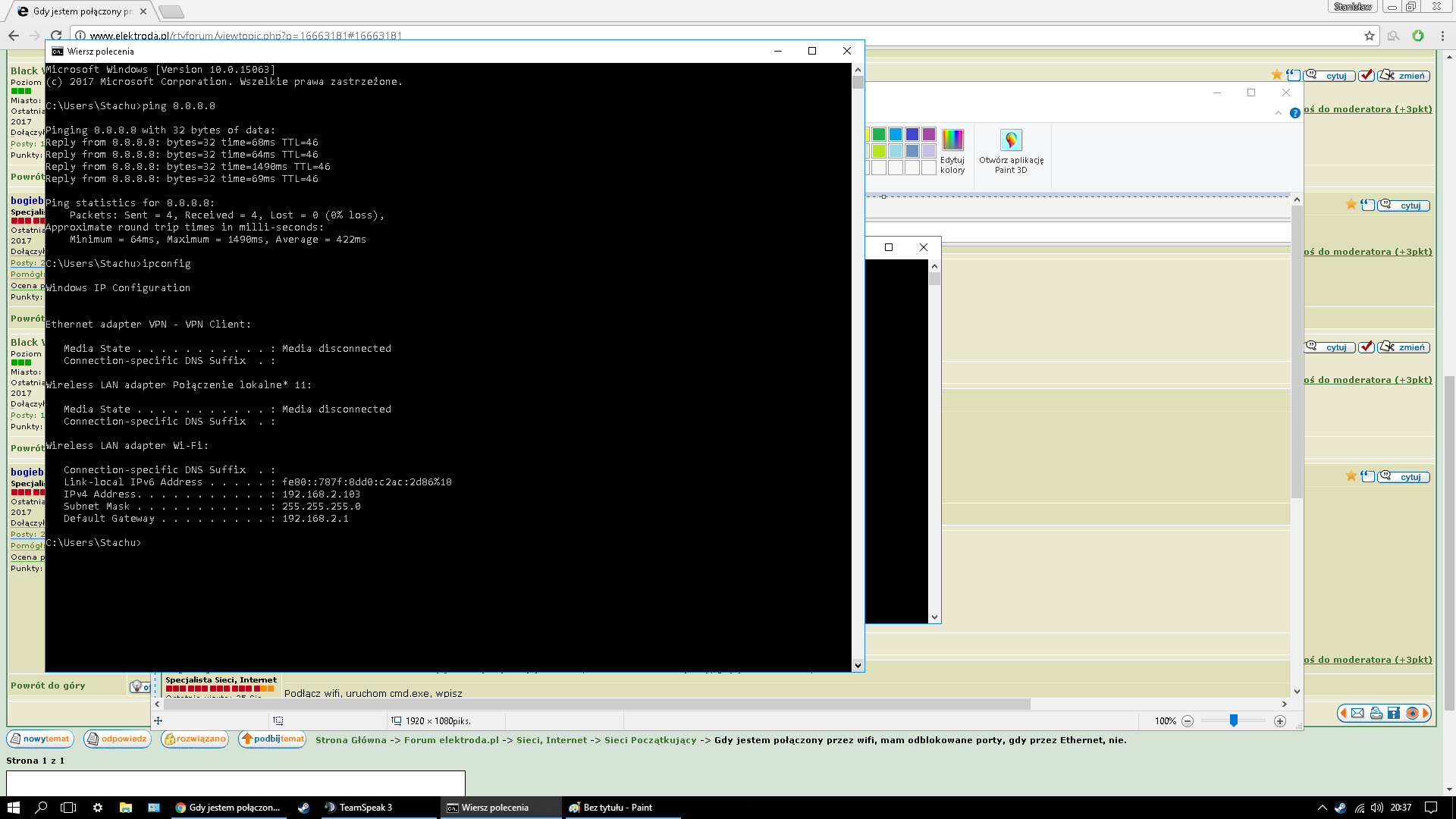1456x819 pixels.
Task: Pick the indigo blue swatch in Paint
Action: (912, 134)
